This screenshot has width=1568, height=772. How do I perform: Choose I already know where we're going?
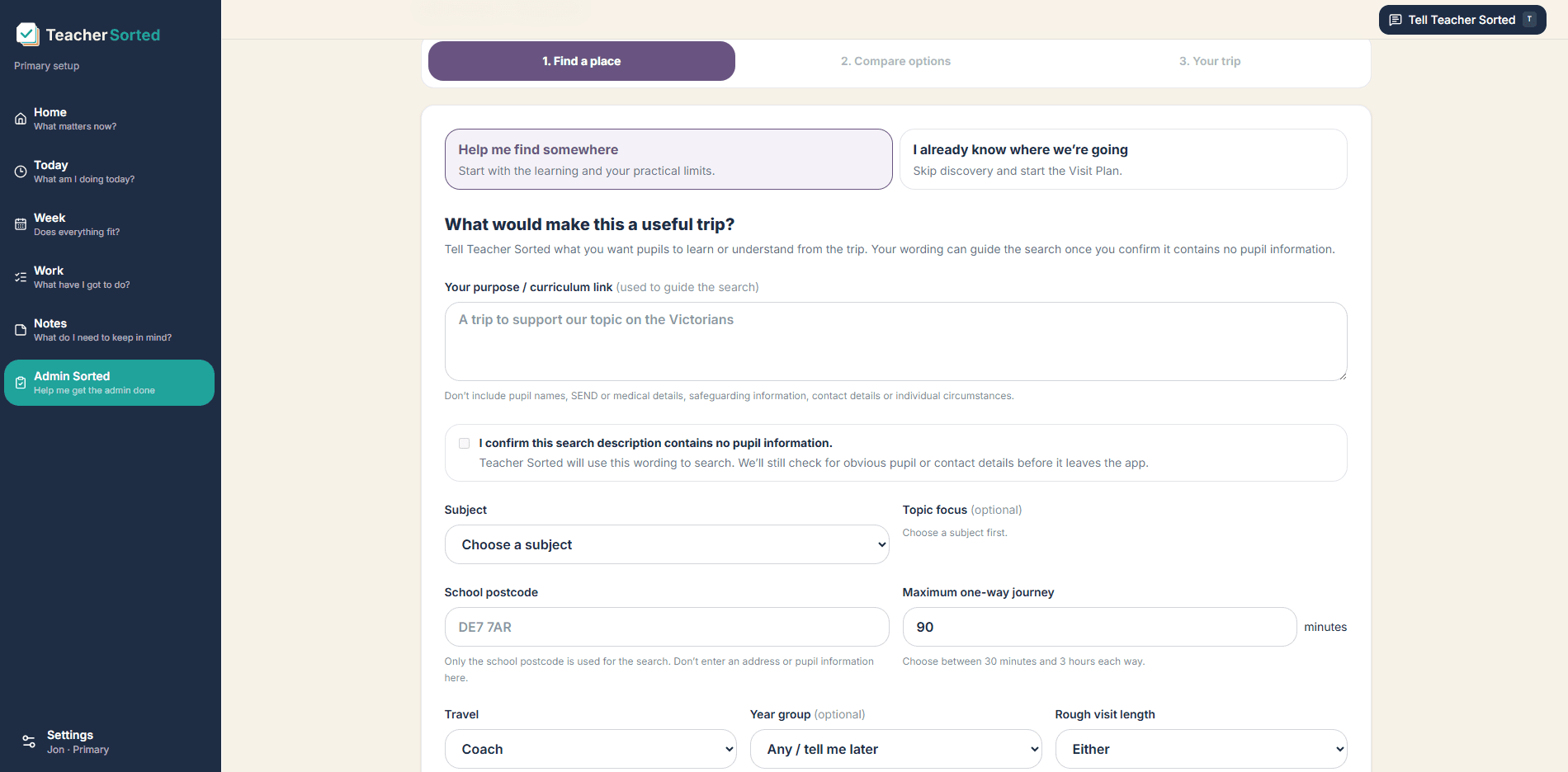click(x=1123, y=159)
